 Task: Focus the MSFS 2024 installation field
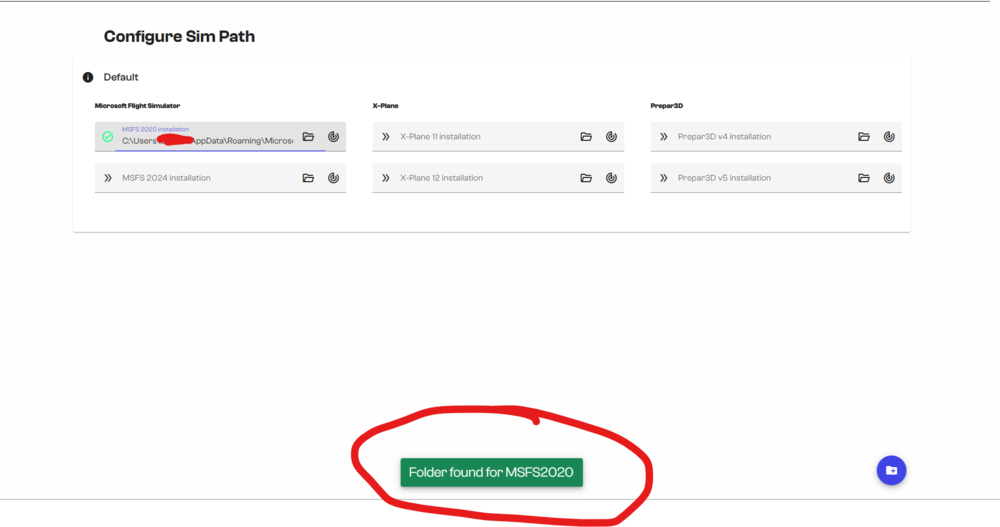point(200,178)
